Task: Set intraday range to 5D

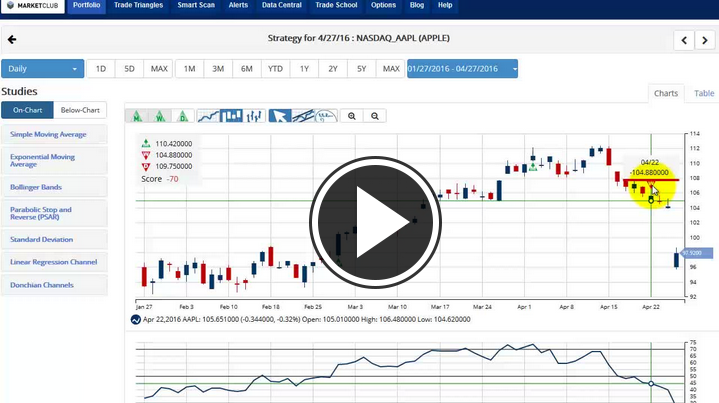Action: [x=129, y=69]
